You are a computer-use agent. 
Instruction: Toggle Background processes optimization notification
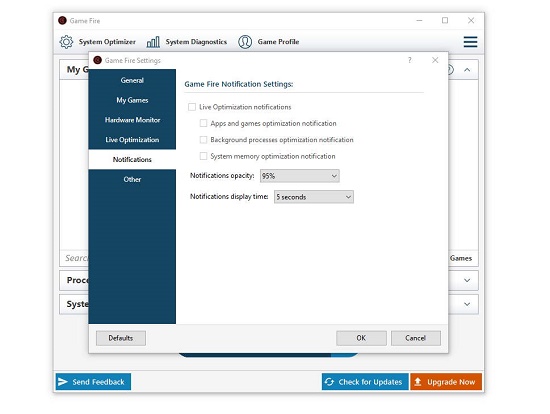click(203, 140)
